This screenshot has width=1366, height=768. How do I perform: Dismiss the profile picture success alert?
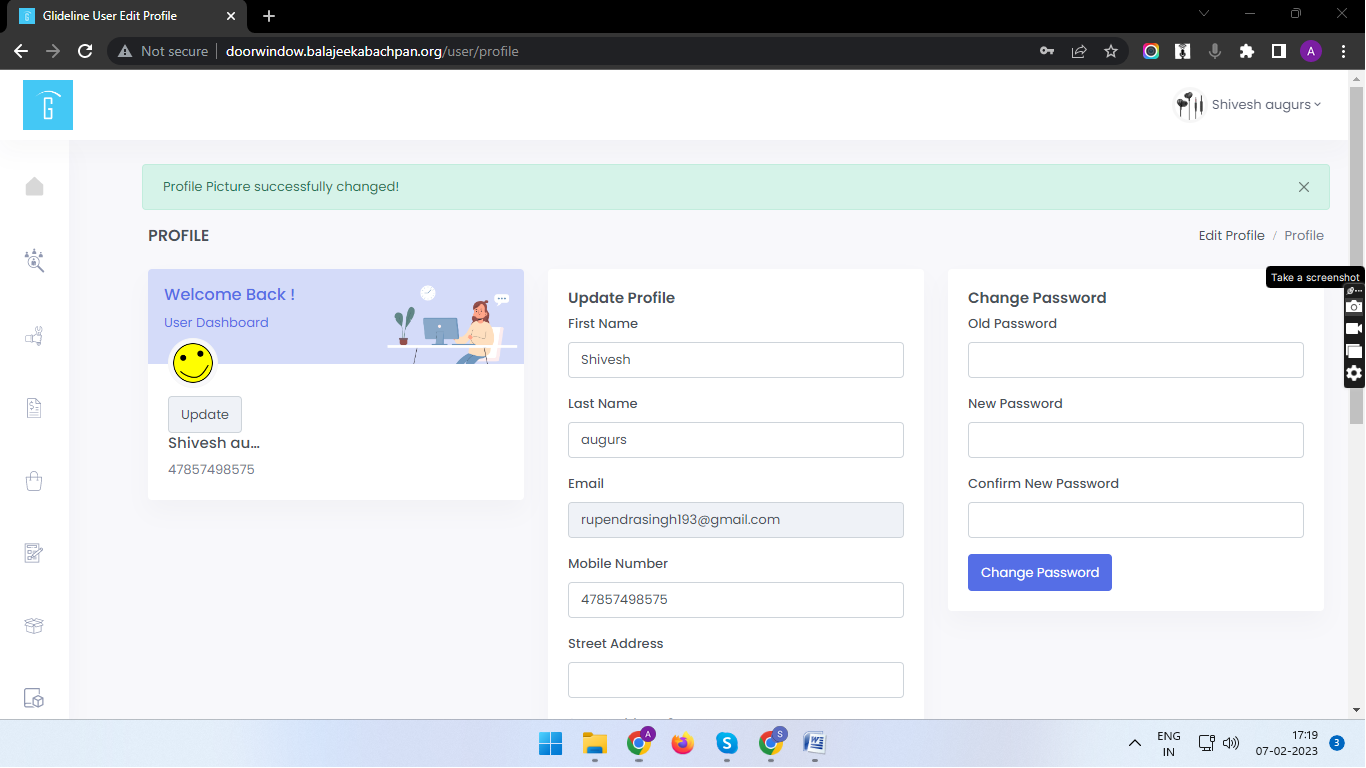pyautogui.click(x=1303, y=187)
